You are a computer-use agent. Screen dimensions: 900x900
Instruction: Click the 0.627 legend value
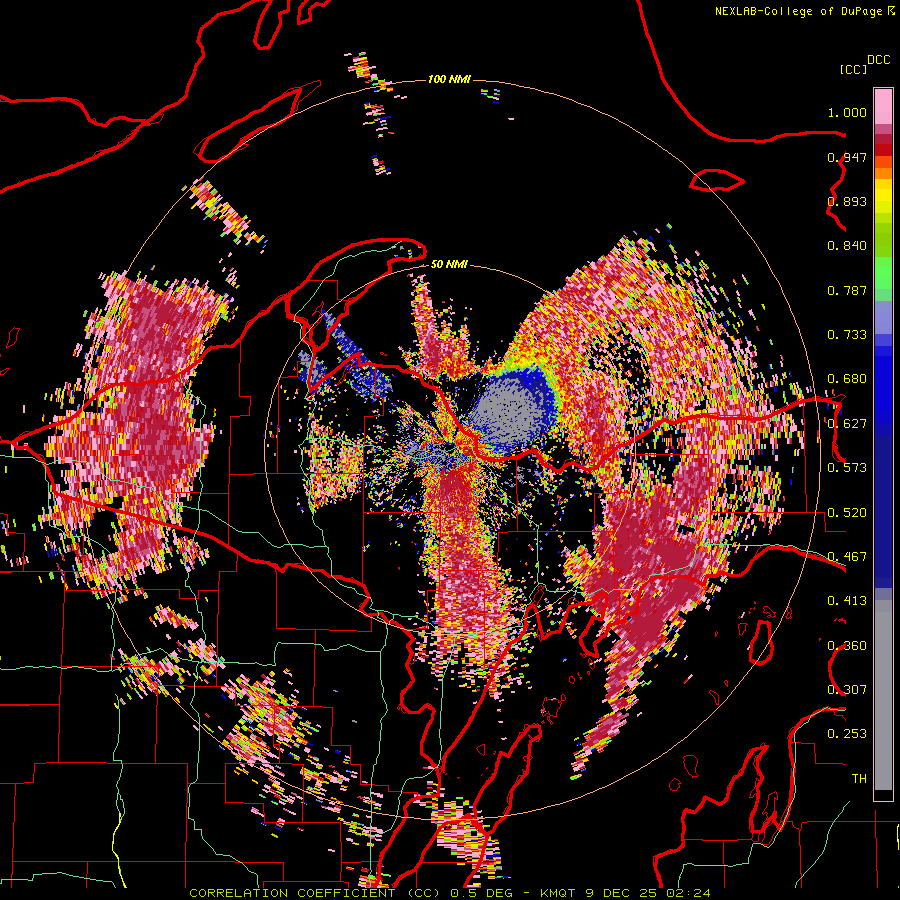[847, 424]
